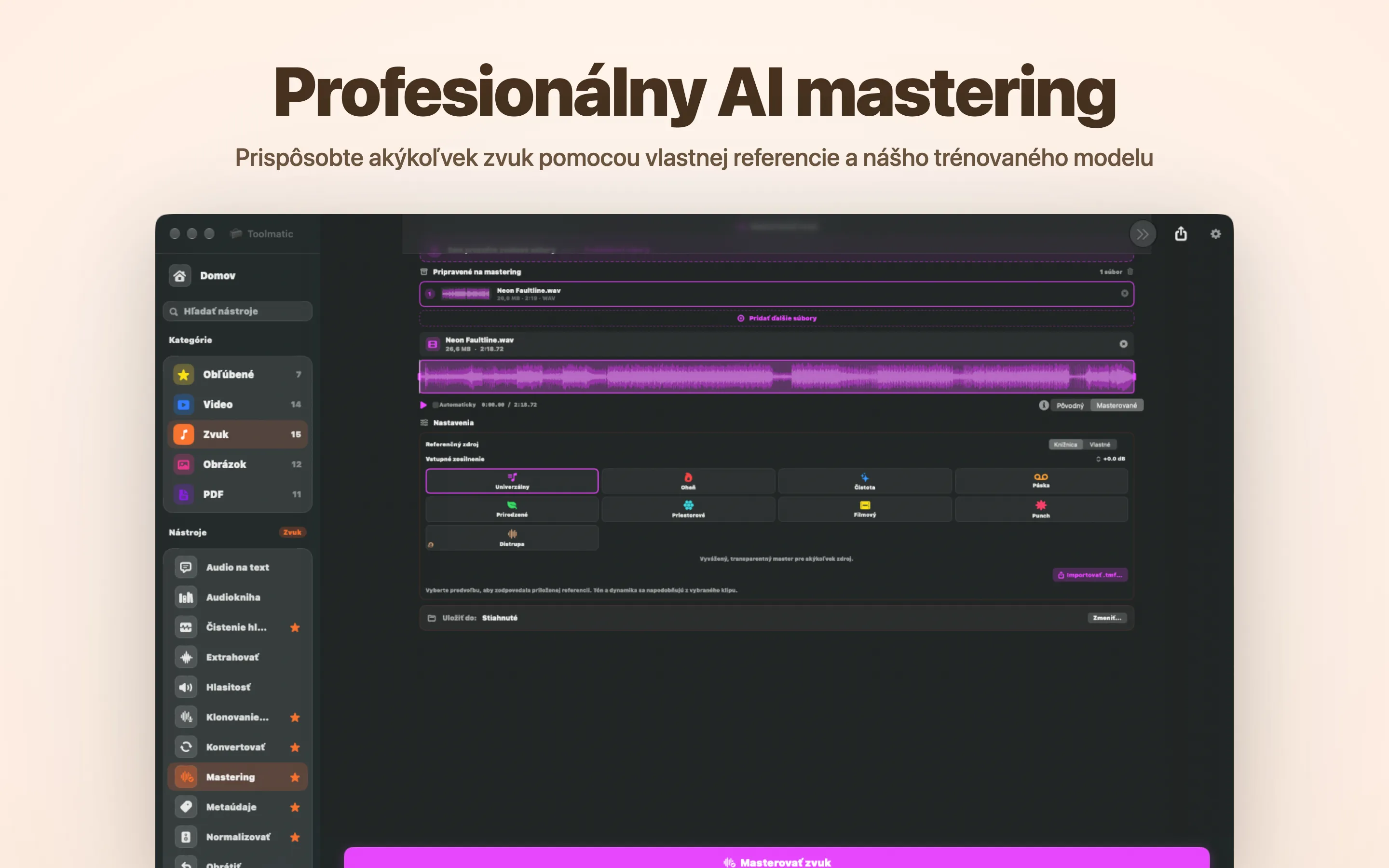Select the Obrázok category
This screenshot has width=1389, height=868.
(x=238, y=464)
